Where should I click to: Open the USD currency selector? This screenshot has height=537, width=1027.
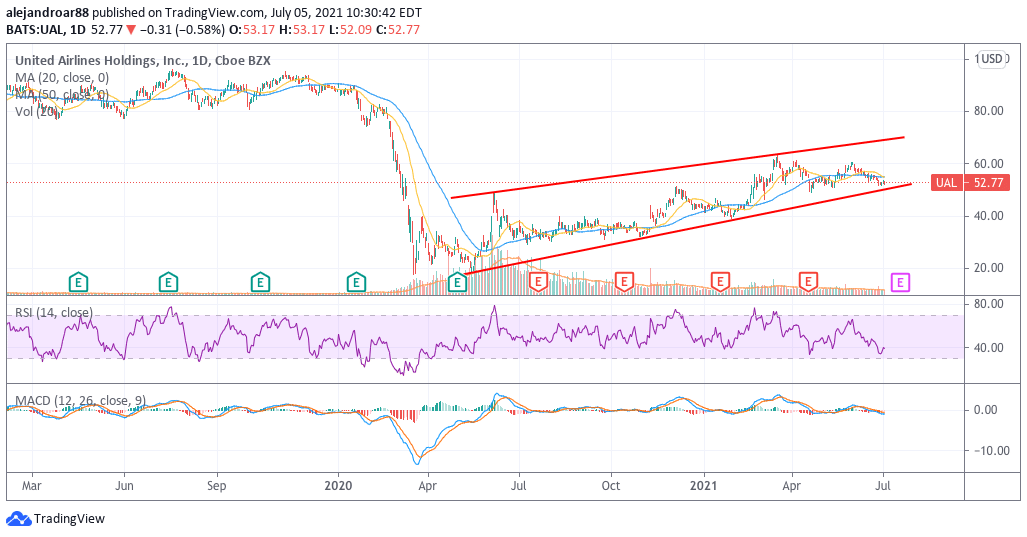tap(992, 59)
